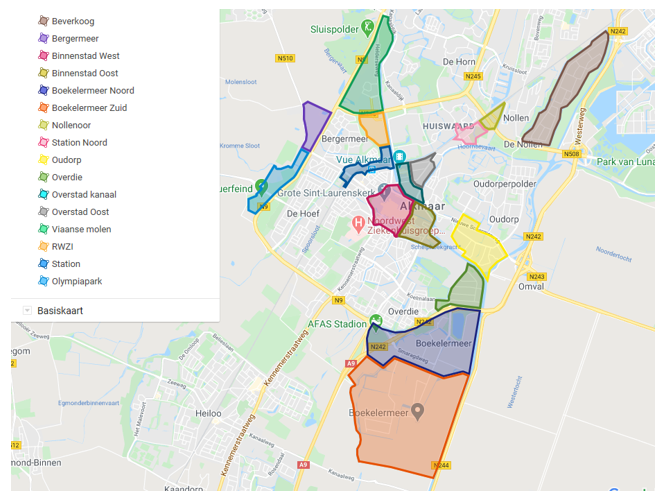Click the Viaanse molen legend label

(x=81, y=229)
